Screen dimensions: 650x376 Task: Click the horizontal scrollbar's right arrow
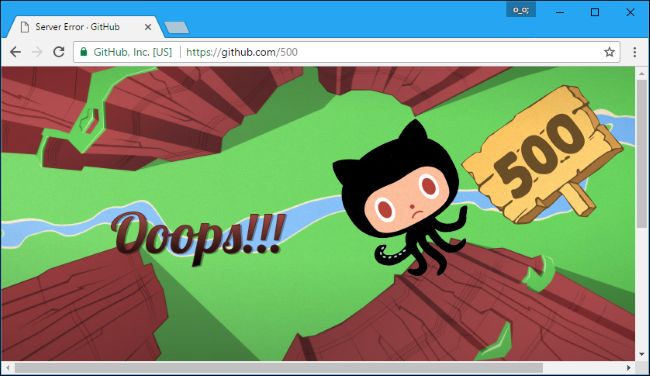coord(629,368)
